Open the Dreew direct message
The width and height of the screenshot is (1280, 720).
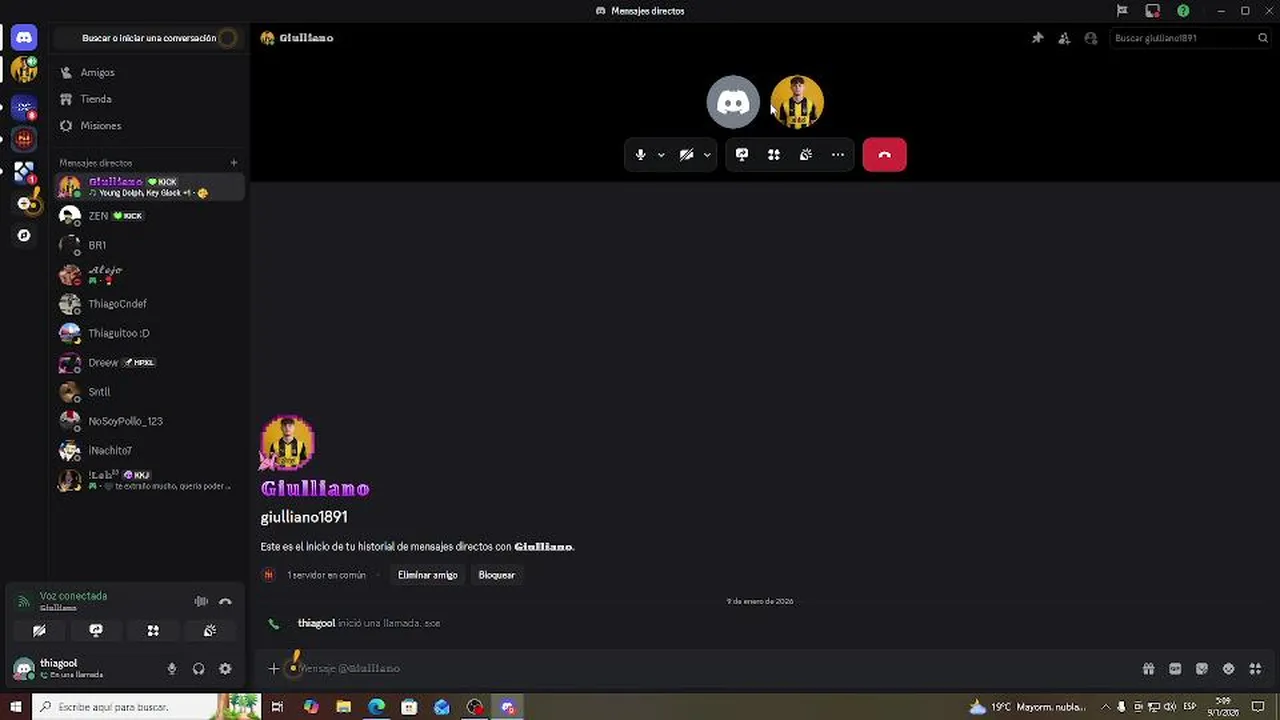[x=150, y=363]
